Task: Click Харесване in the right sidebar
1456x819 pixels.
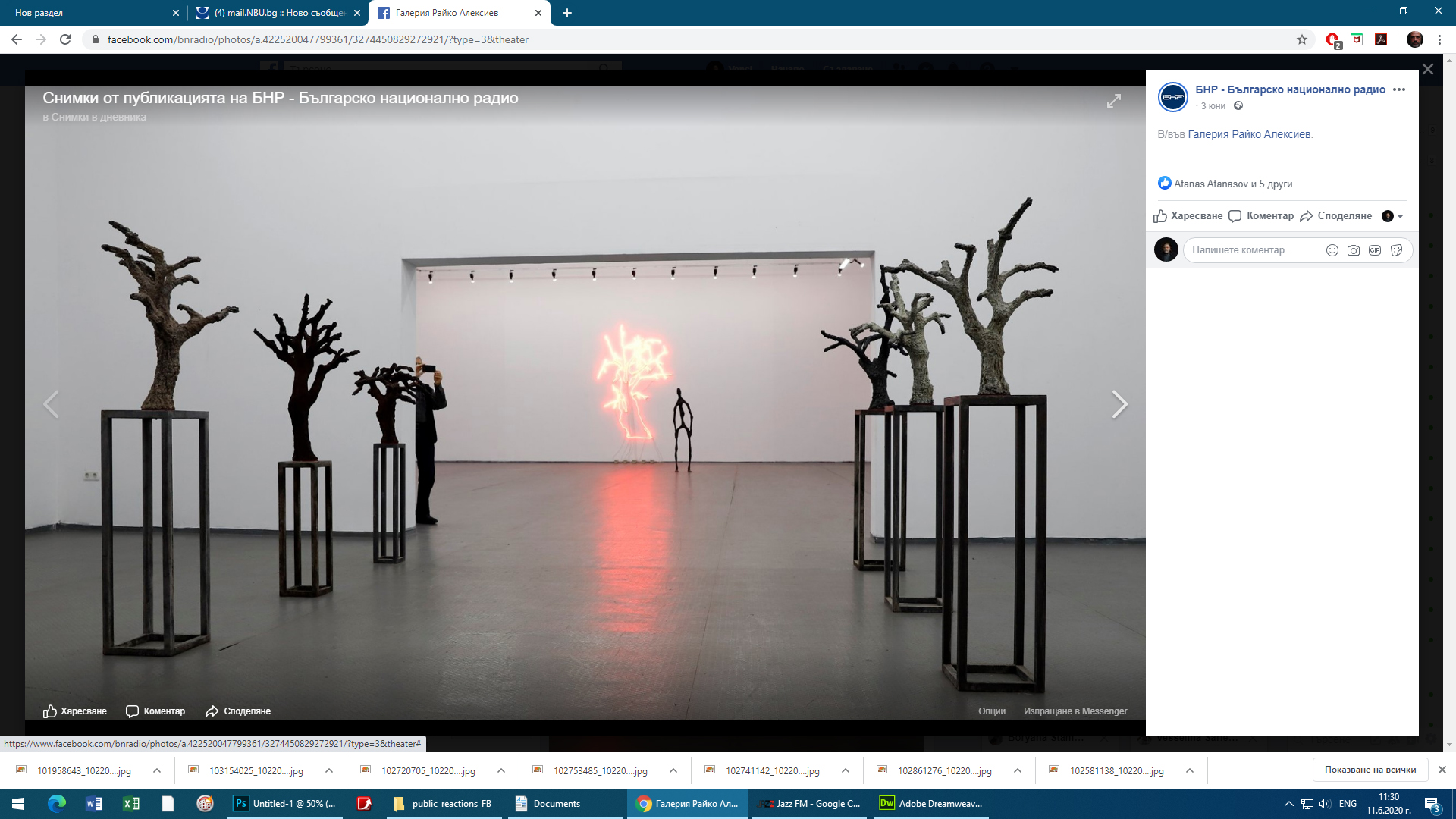Action: click(1188, 216)
